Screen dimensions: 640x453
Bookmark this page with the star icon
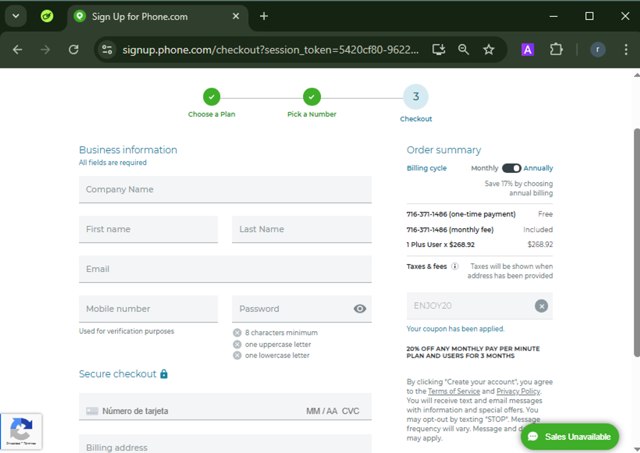pyautogui.click(x=489, y=50)
